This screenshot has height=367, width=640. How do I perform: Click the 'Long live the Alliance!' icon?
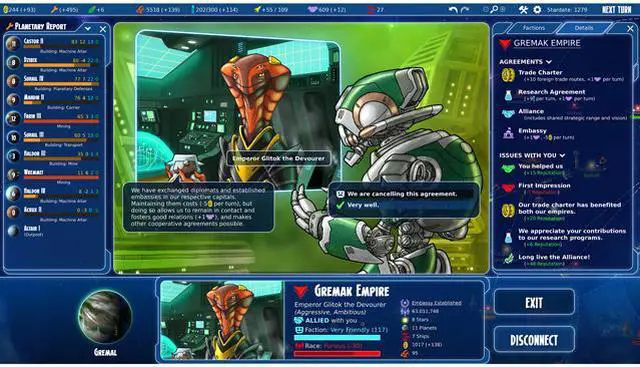tap(508, 259)
